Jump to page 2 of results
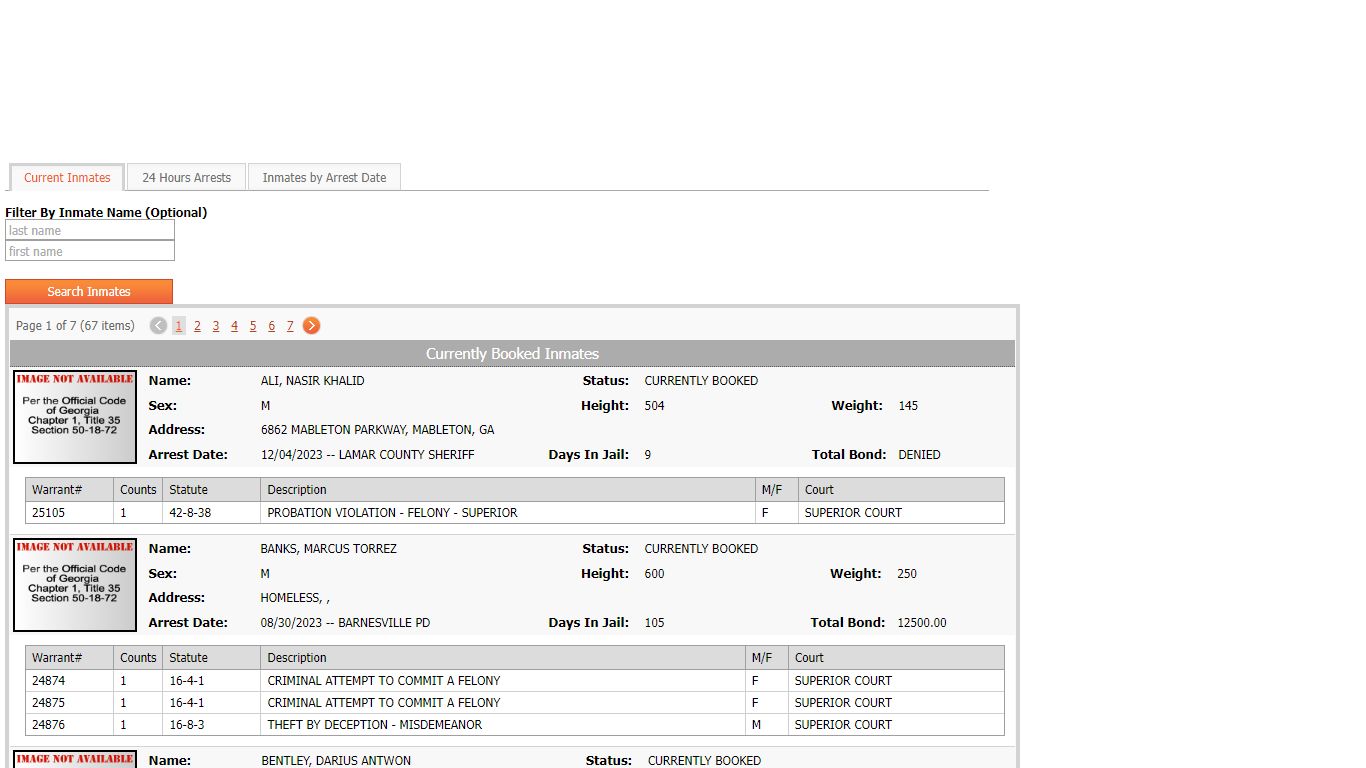This screenshot has width=1366, height=768. point(198,326)
